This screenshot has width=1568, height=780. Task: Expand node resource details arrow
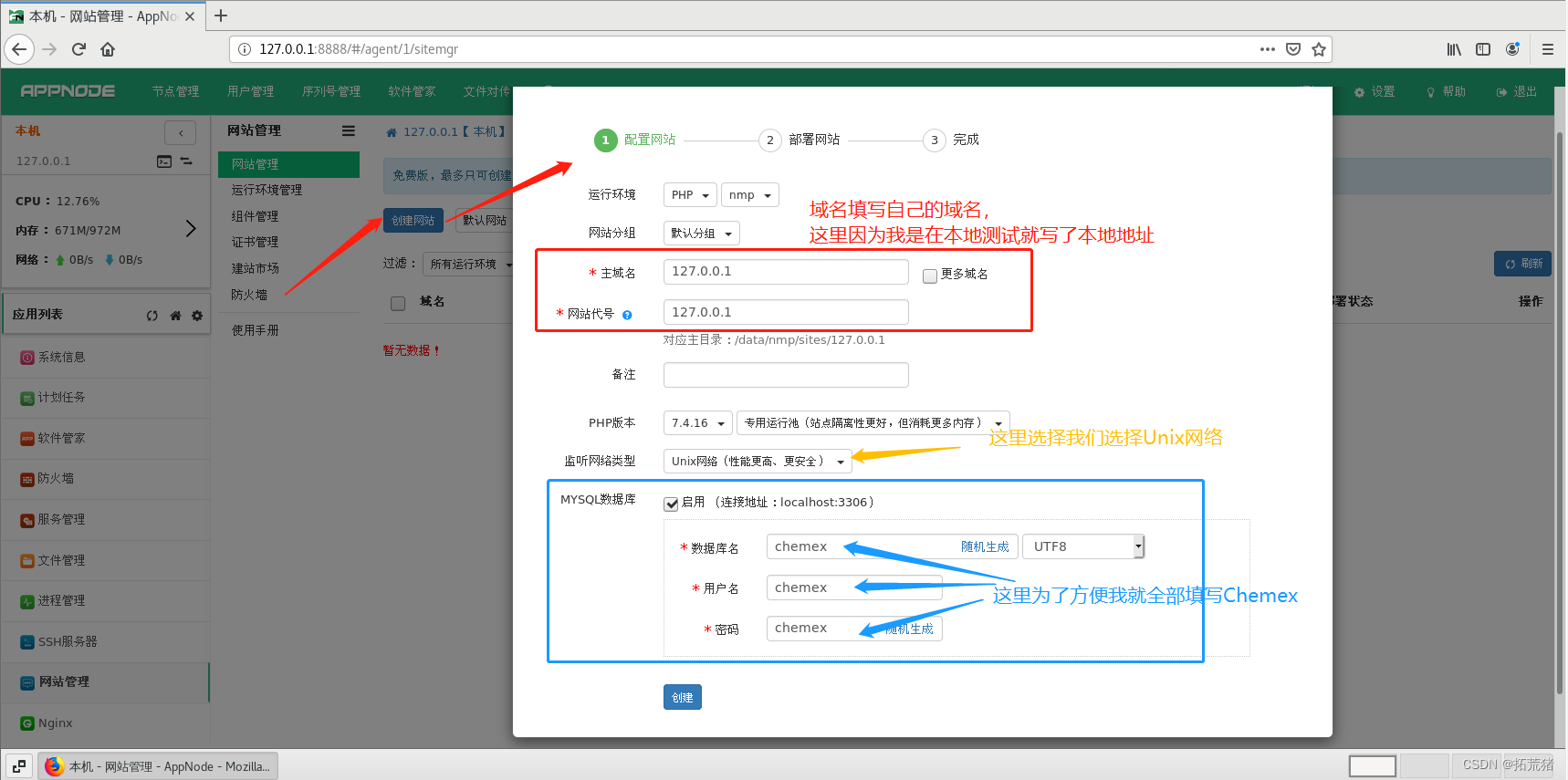[191, 228]
